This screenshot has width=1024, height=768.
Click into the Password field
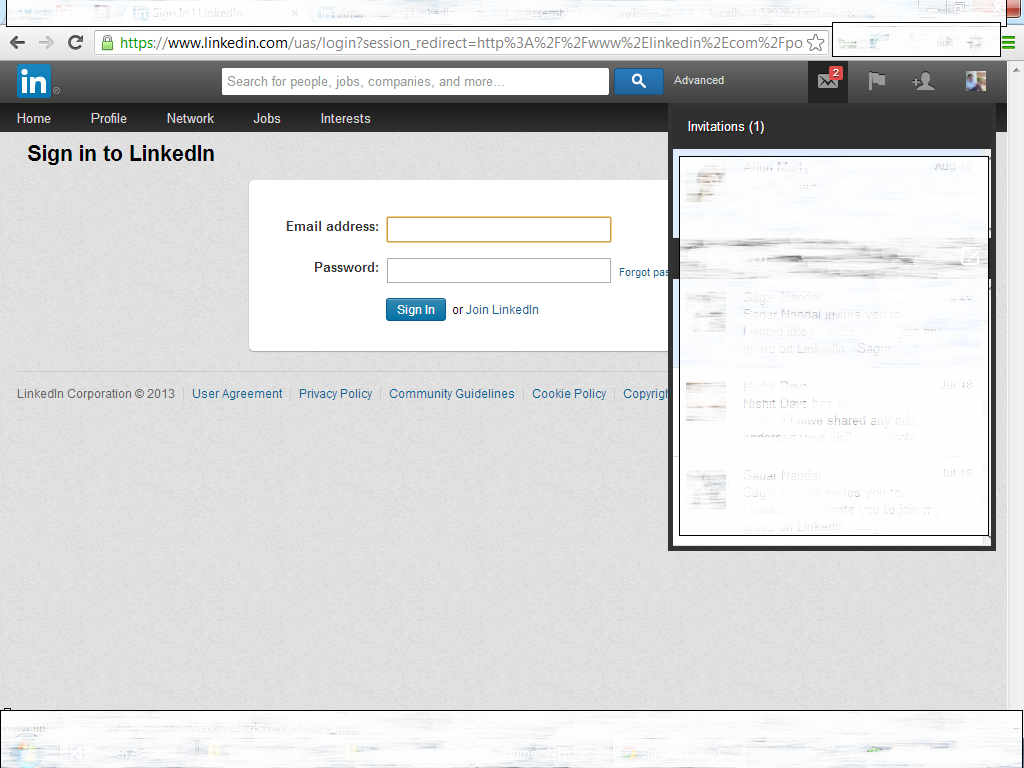[x=498, y=270]
